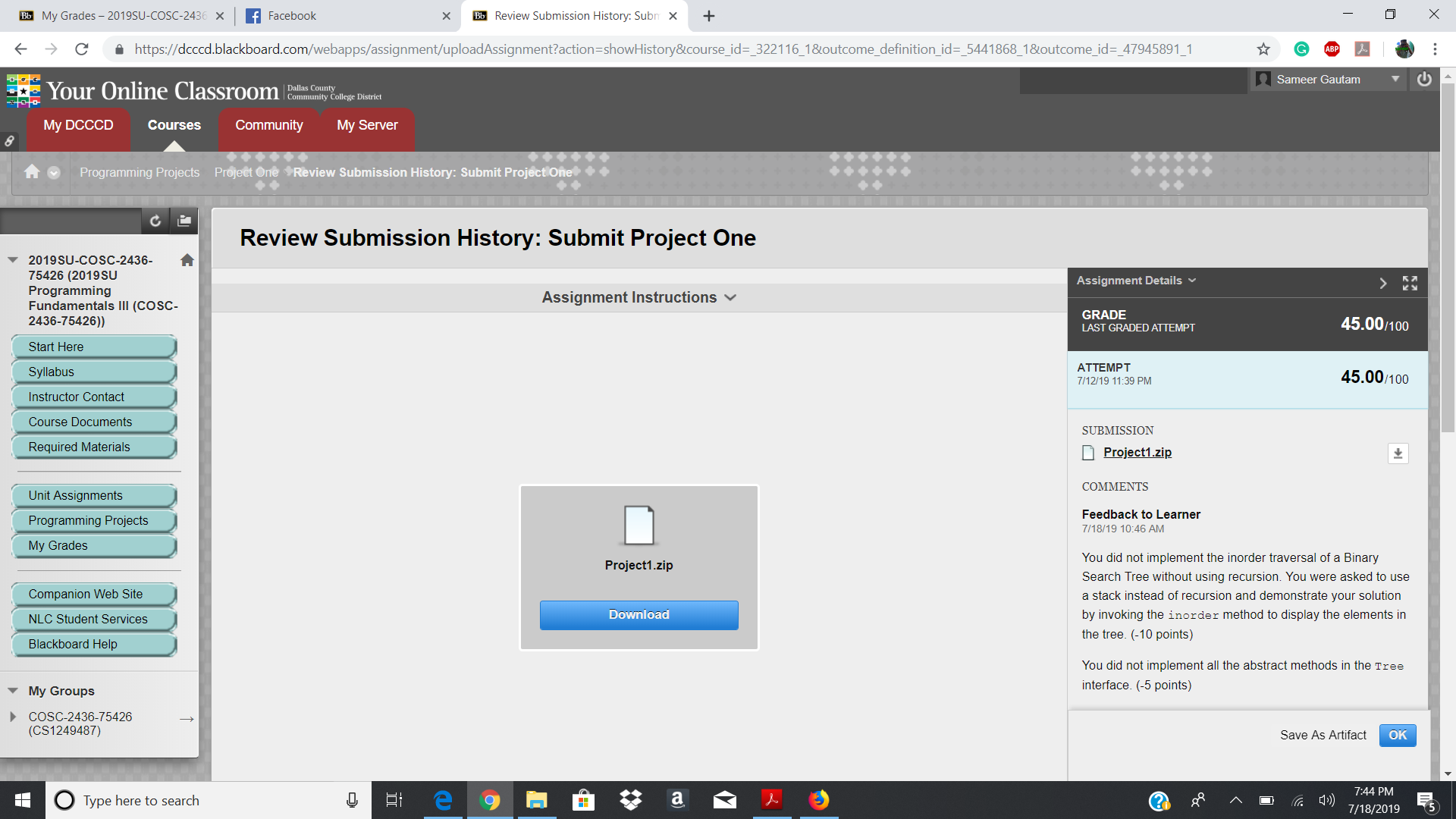Open the breadcrumb dropdown arrow next to home
Viewport: 1456px width, 819px height.
coord(54,173)
